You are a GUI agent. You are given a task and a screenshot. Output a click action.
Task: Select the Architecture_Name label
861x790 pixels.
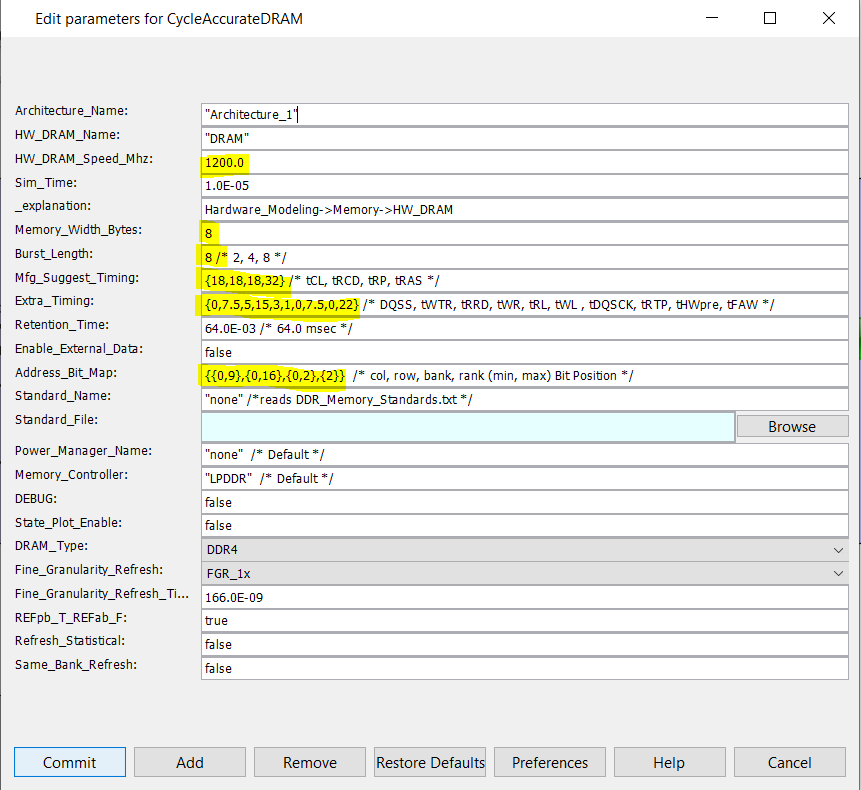[71, 111]
